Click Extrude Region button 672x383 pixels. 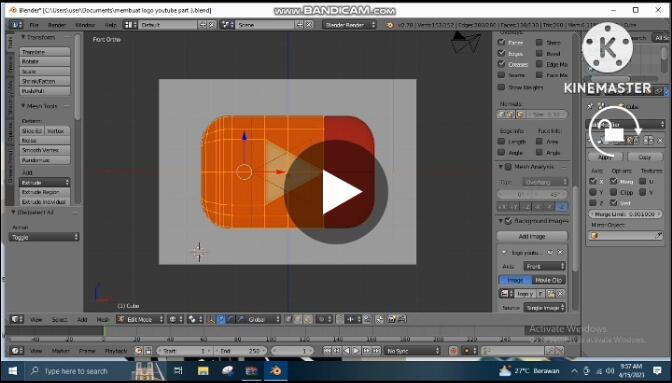tap(45, 192)
